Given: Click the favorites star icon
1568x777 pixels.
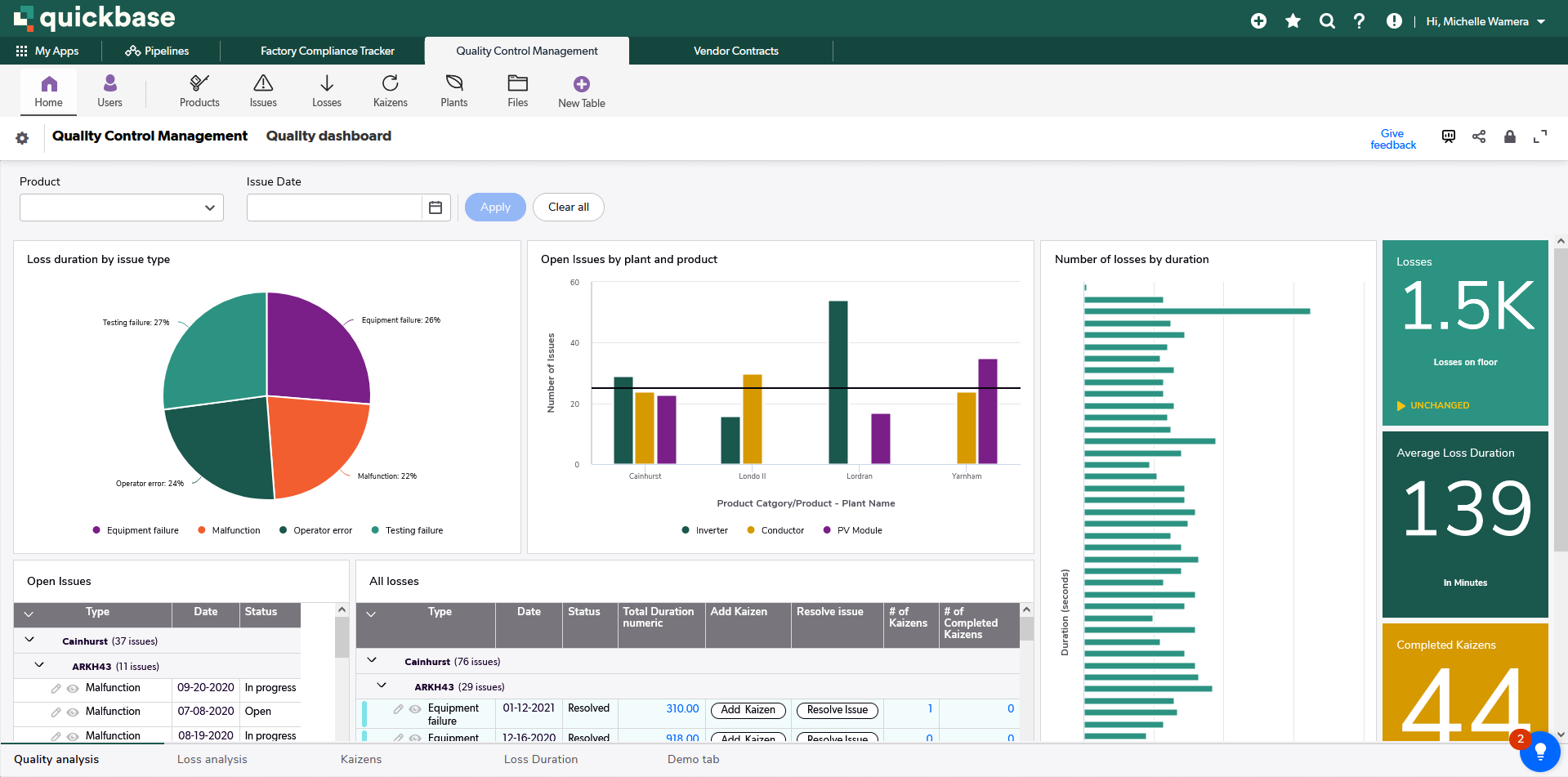Looking at the screenshot, I should [1293, 21].
